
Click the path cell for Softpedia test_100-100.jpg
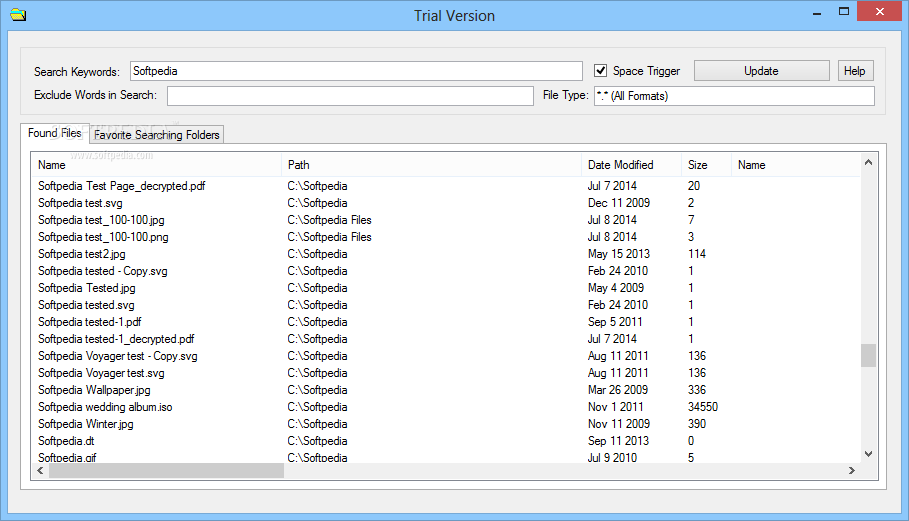coord(329,220)
